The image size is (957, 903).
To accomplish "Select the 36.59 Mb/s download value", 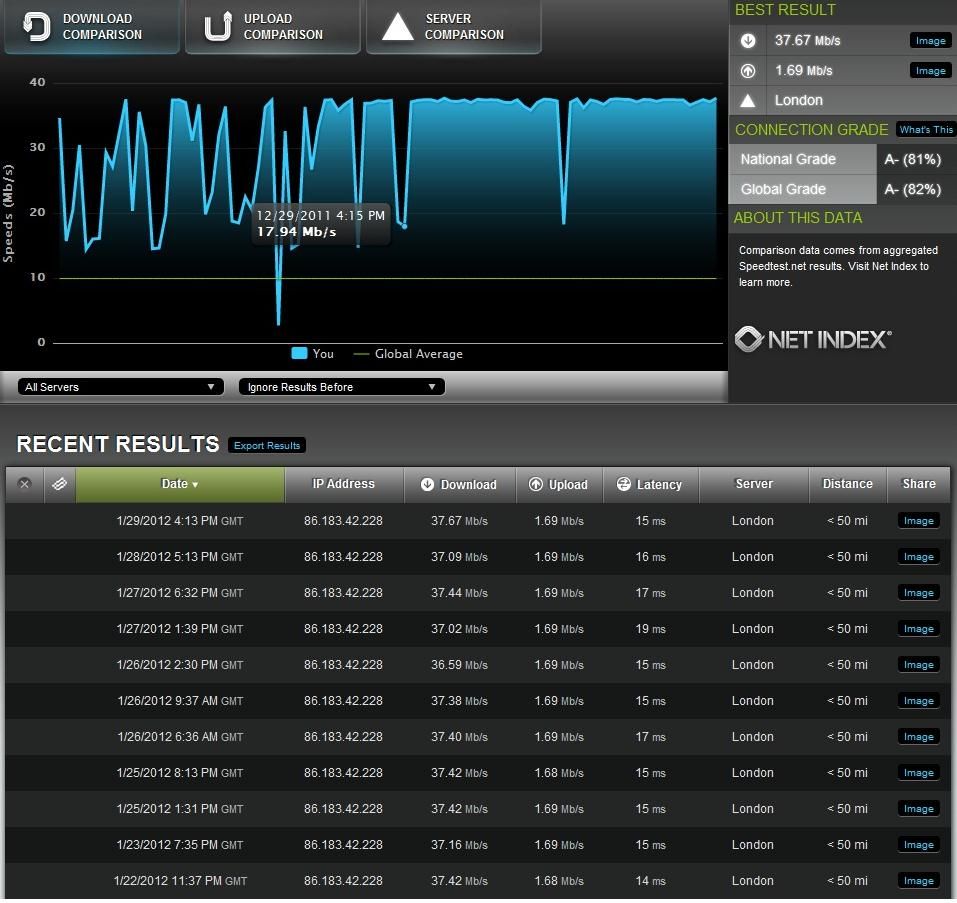I will pos(460,665).
